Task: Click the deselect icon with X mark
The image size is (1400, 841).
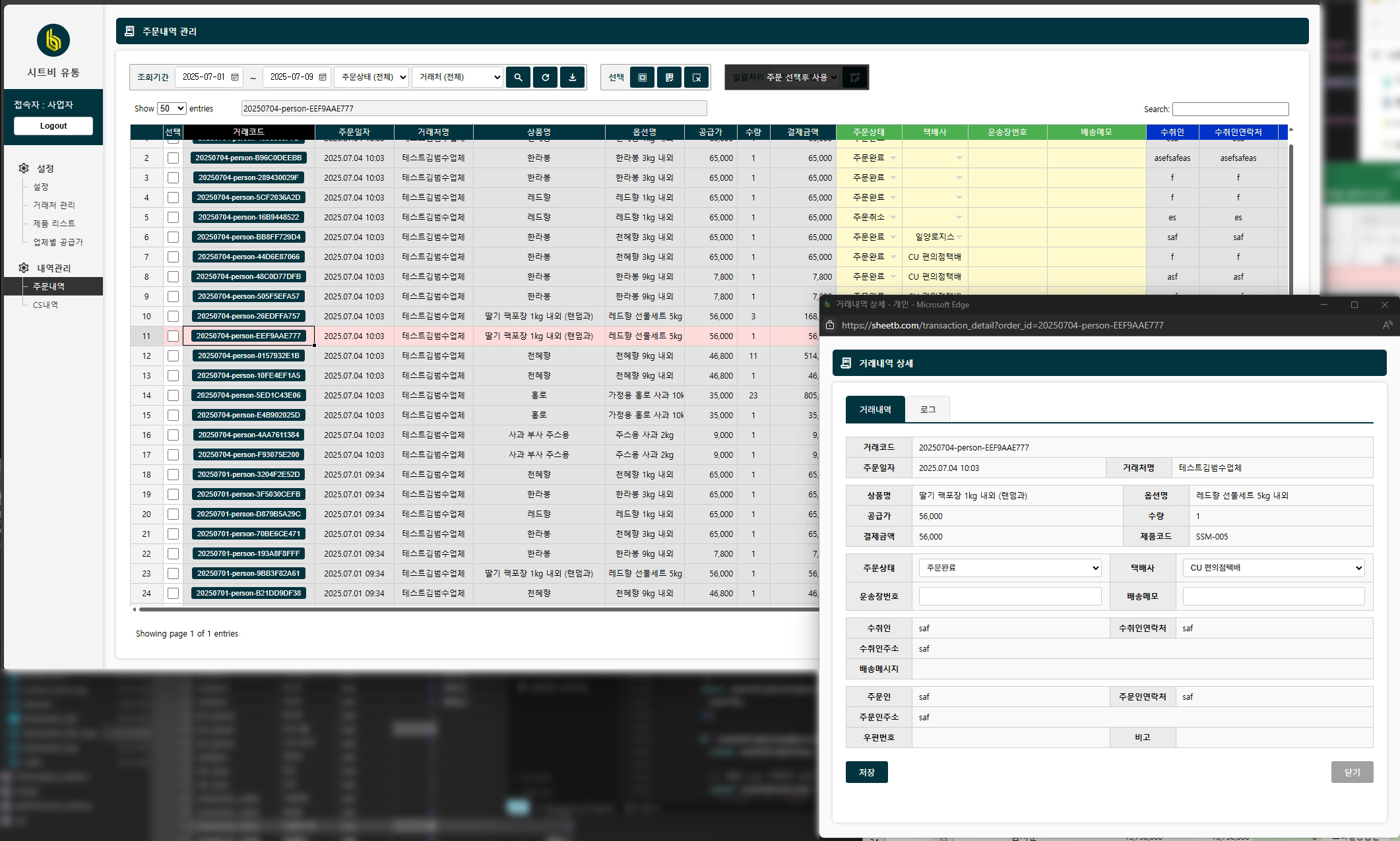Action: point(696,77)
